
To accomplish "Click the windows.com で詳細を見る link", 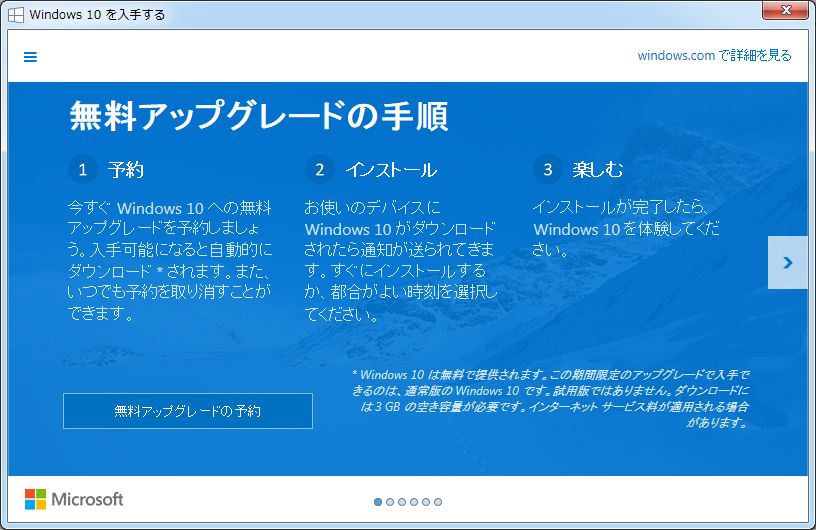I will (714, 56).
